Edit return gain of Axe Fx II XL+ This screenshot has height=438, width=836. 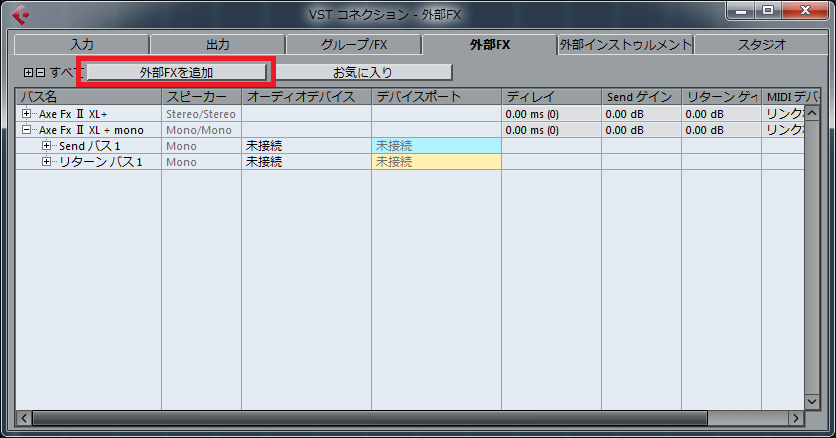[x=721, y=113]
